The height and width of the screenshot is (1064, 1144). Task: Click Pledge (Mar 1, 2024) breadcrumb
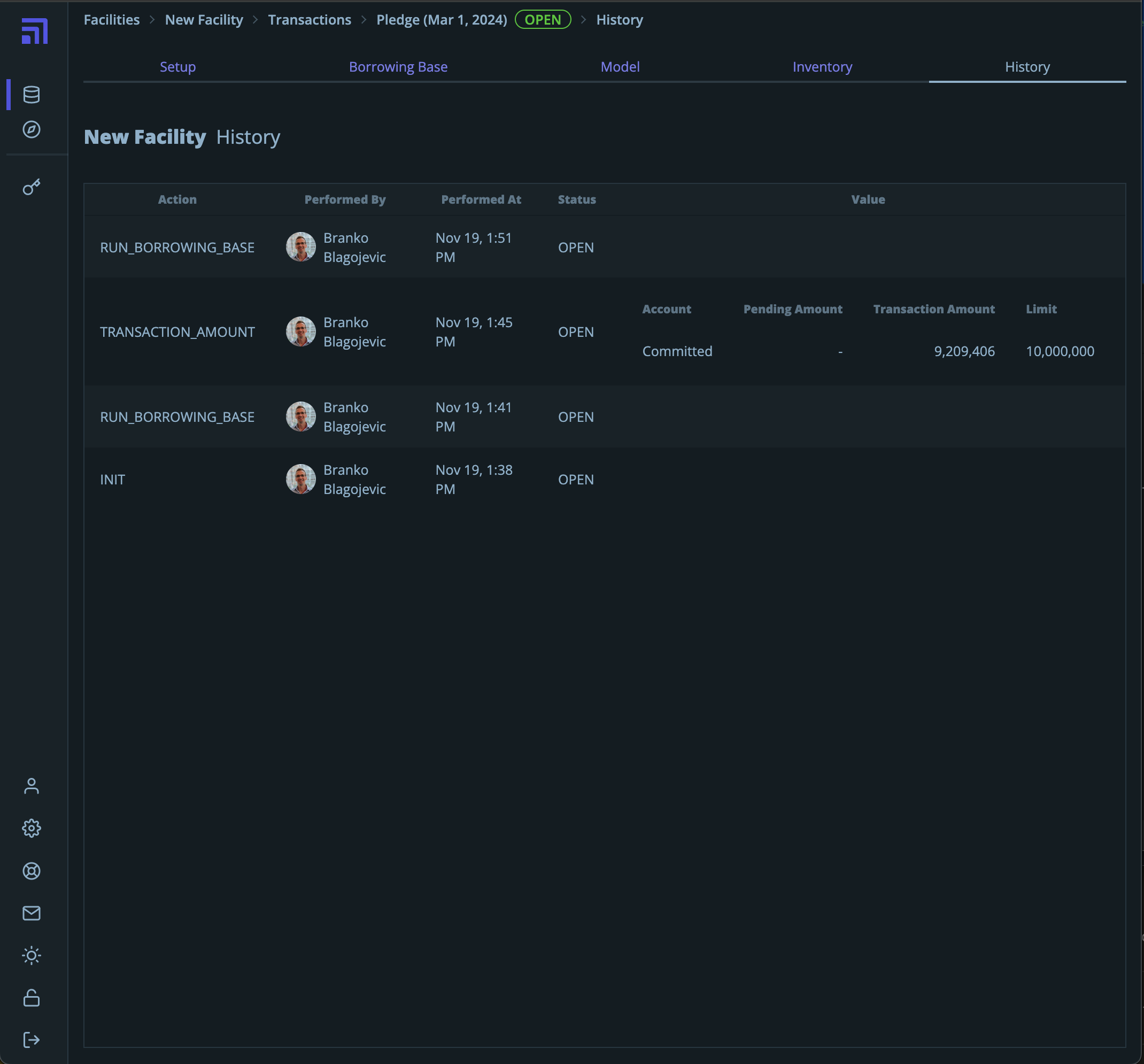click(x=442, y=20)
